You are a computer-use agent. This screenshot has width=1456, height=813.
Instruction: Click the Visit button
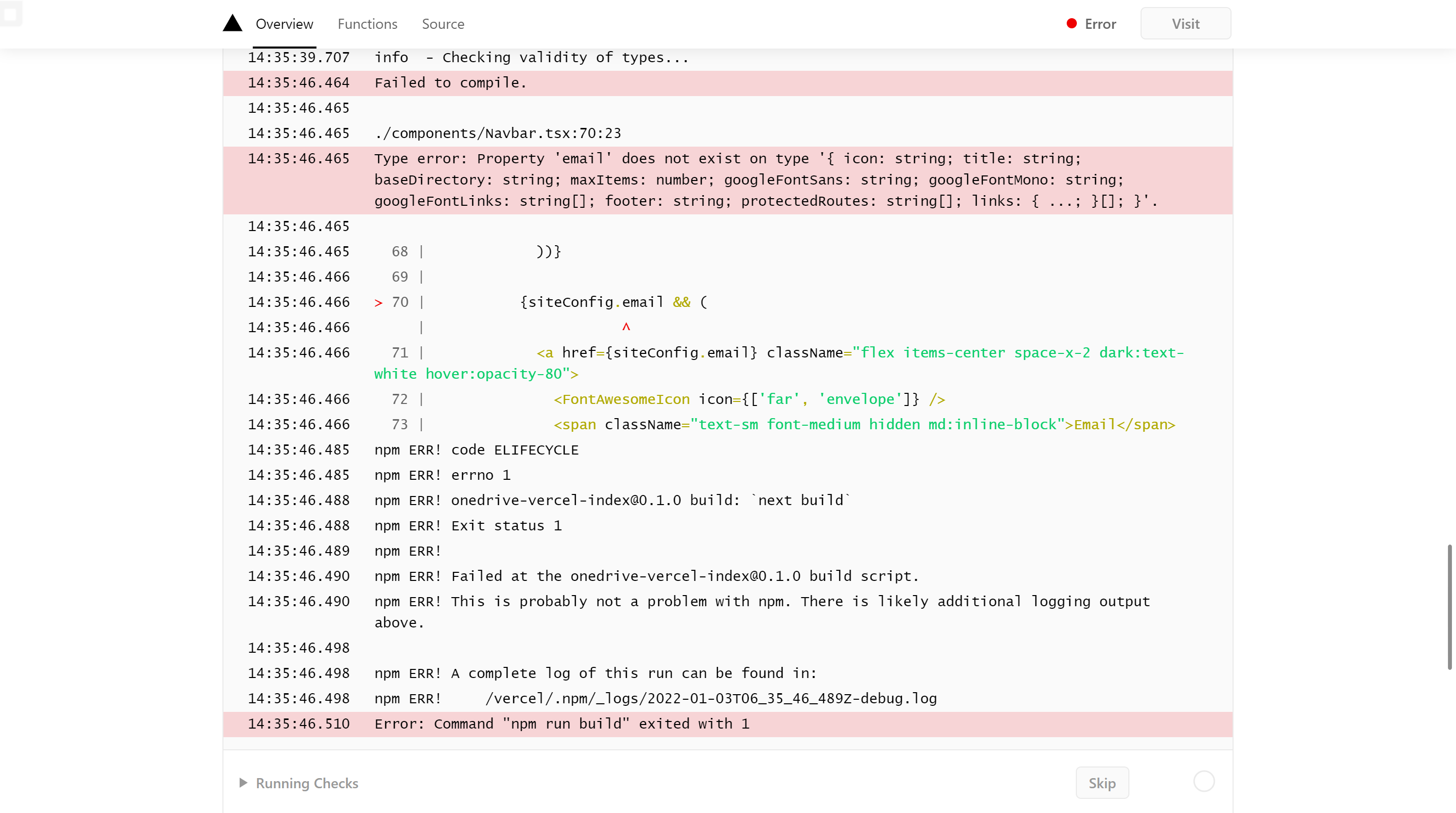coord(1185,23)
